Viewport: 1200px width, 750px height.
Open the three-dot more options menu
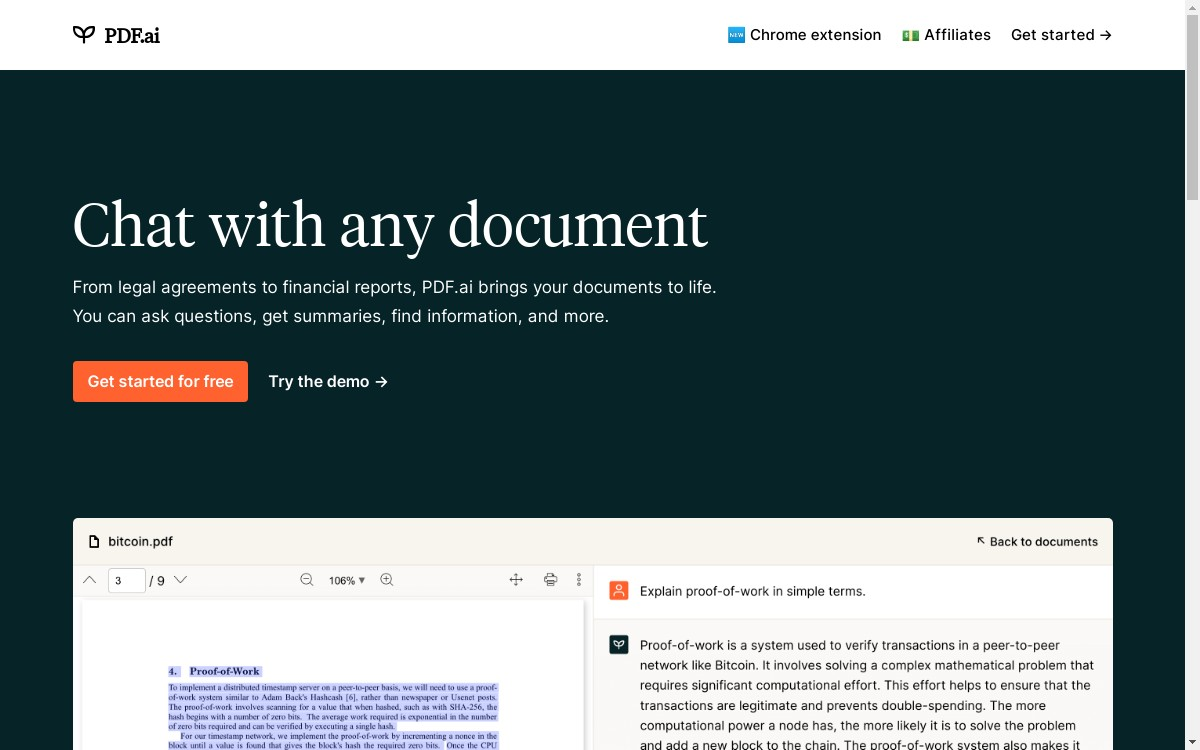[578, 580]
